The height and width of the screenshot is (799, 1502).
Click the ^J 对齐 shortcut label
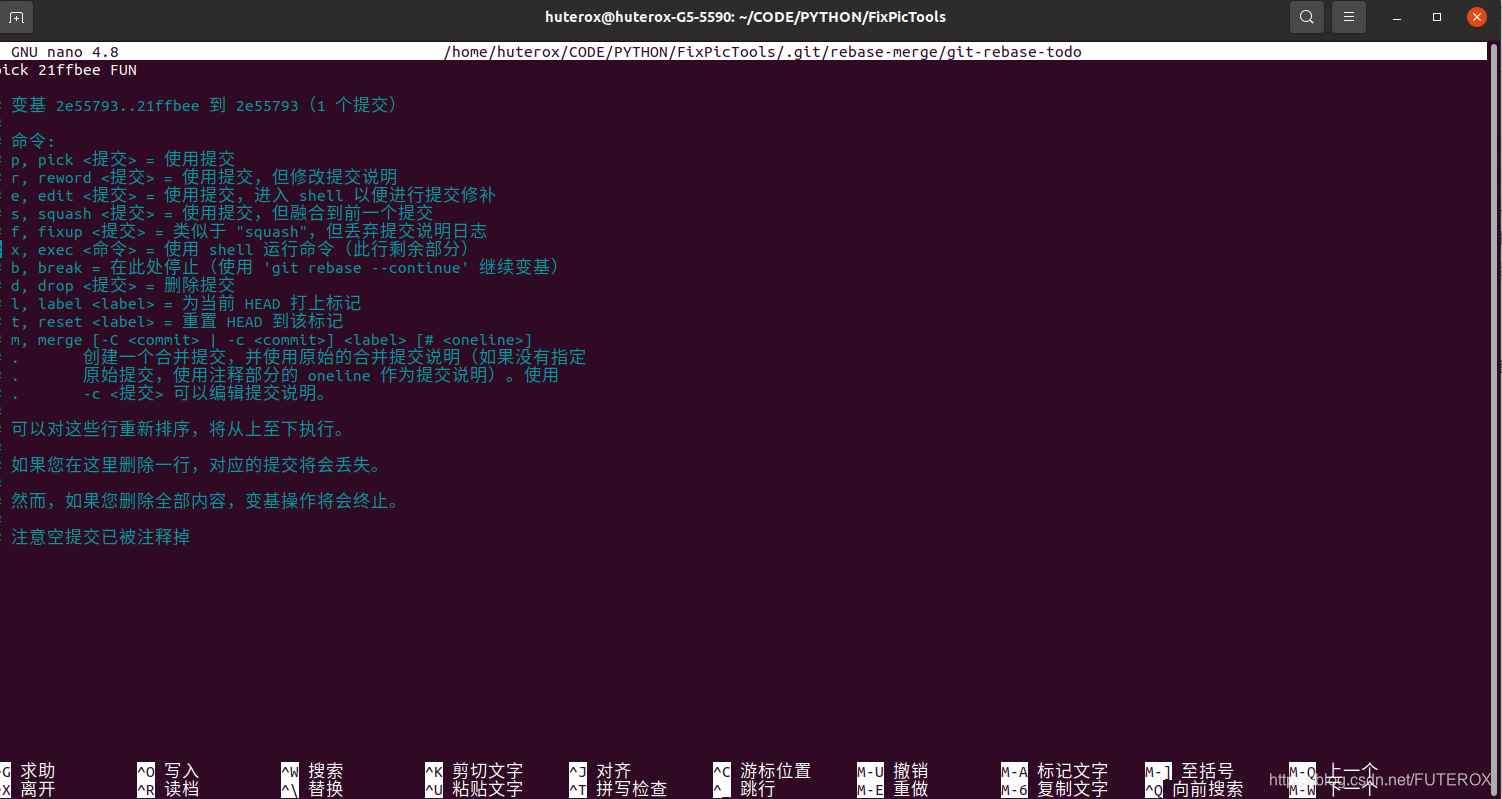(600, 771)
